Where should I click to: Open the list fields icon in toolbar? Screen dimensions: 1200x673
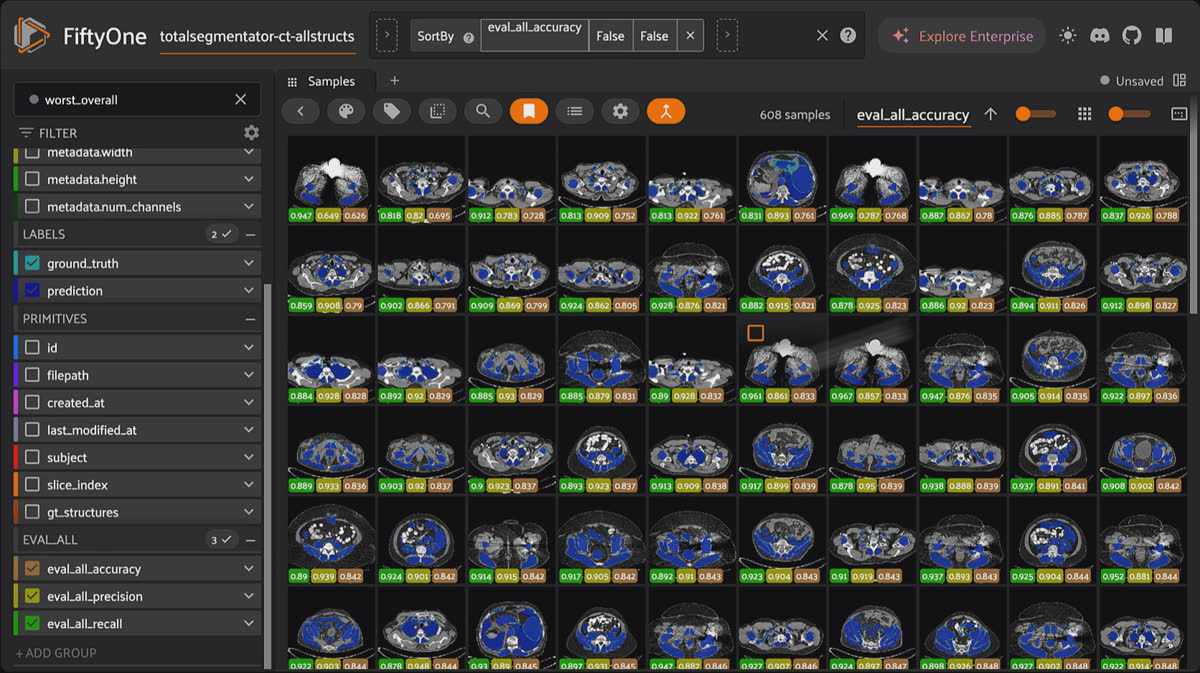(574, 112)
